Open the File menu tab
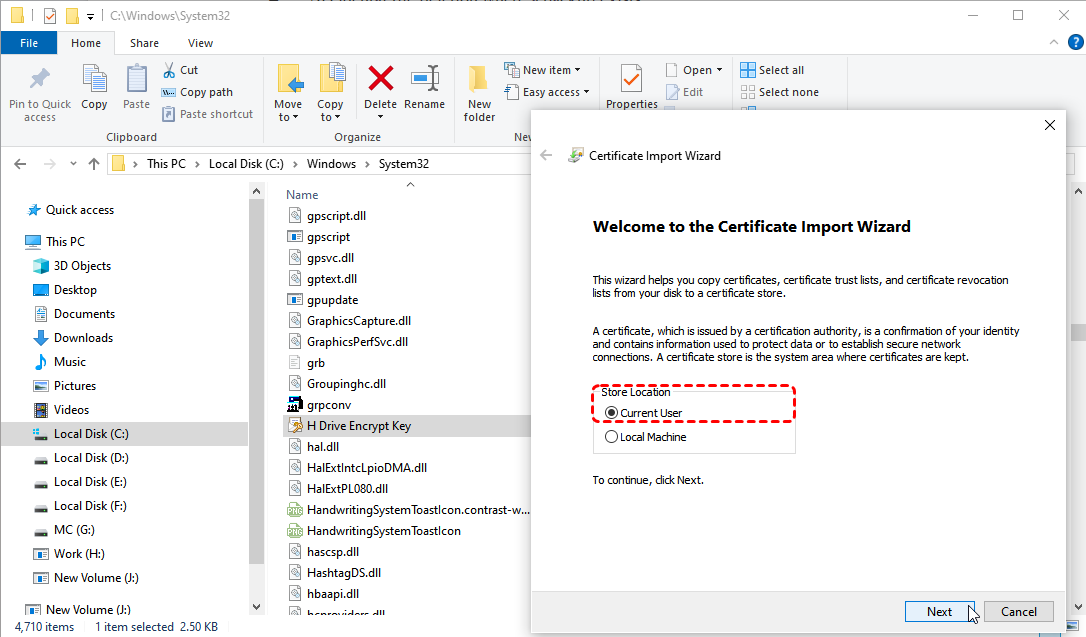 (29, 43)
